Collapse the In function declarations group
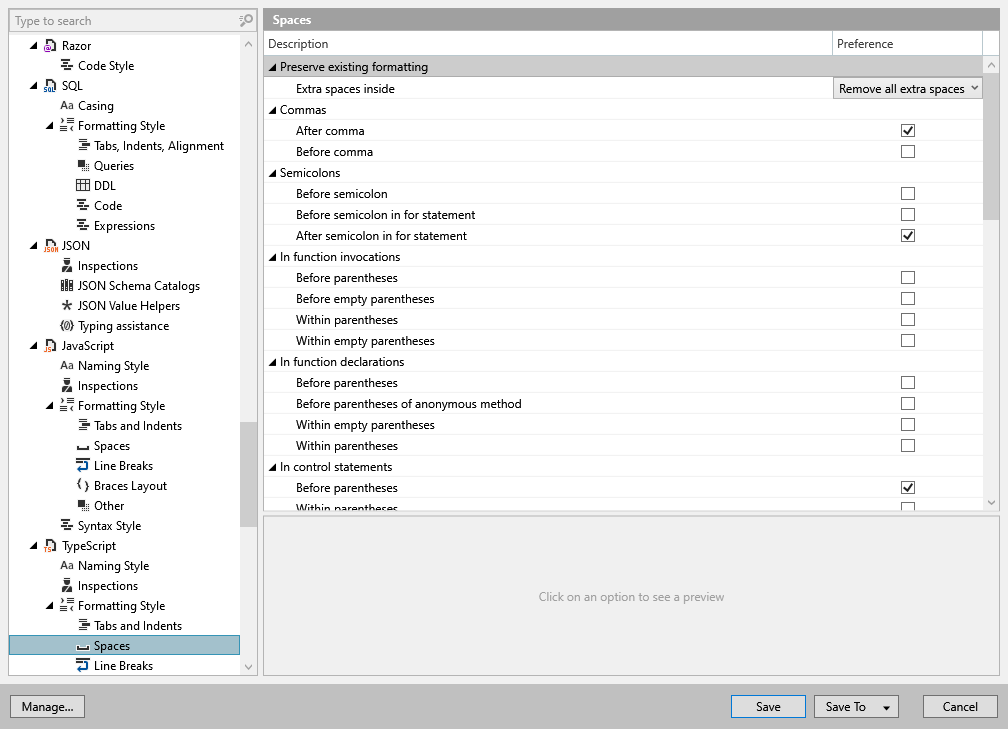Image resolution: width=1008 pixels, height=729 pixels. (273, 362)
